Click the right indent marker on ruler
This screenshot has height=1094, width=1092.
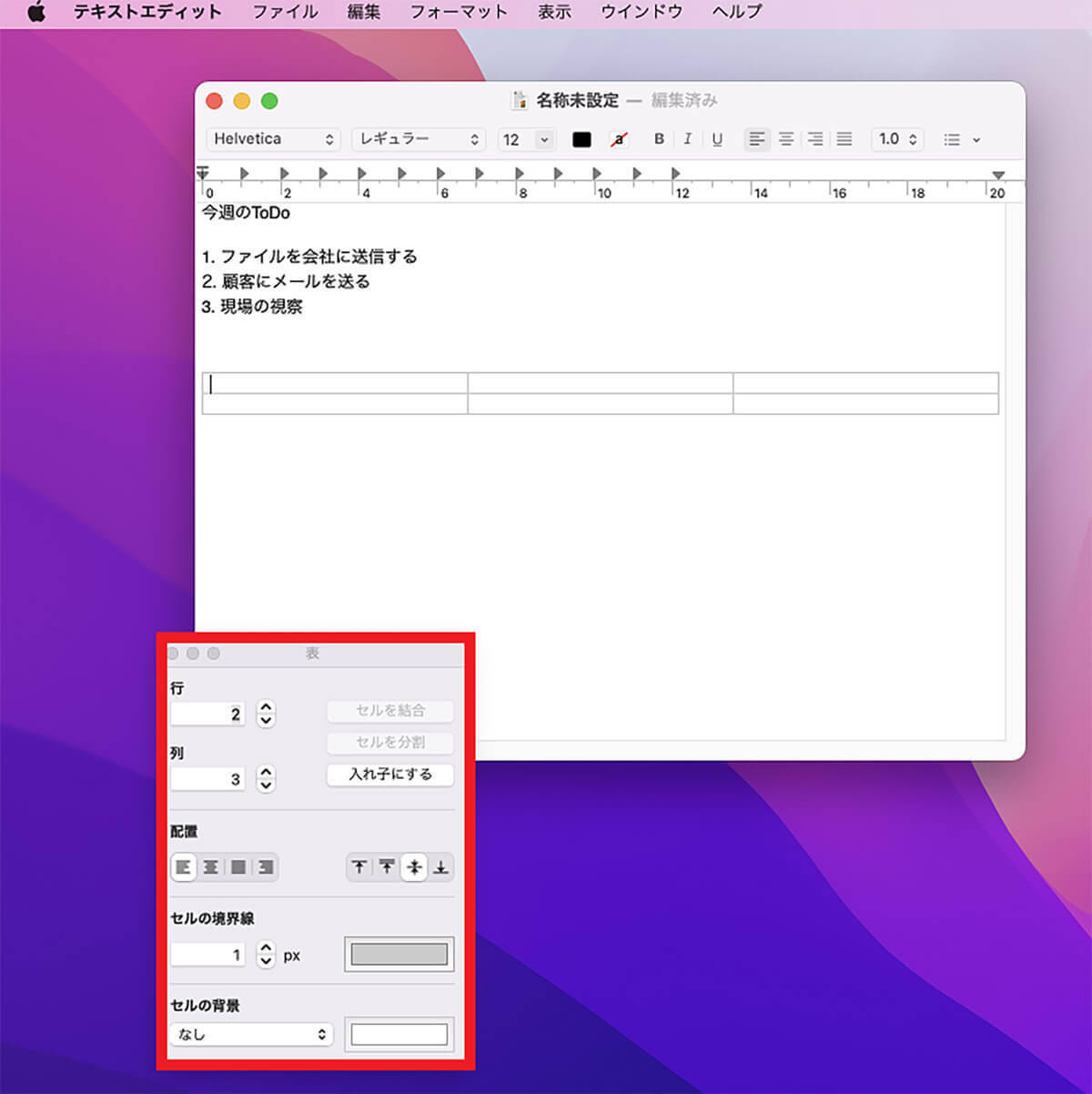click(998, 175)
